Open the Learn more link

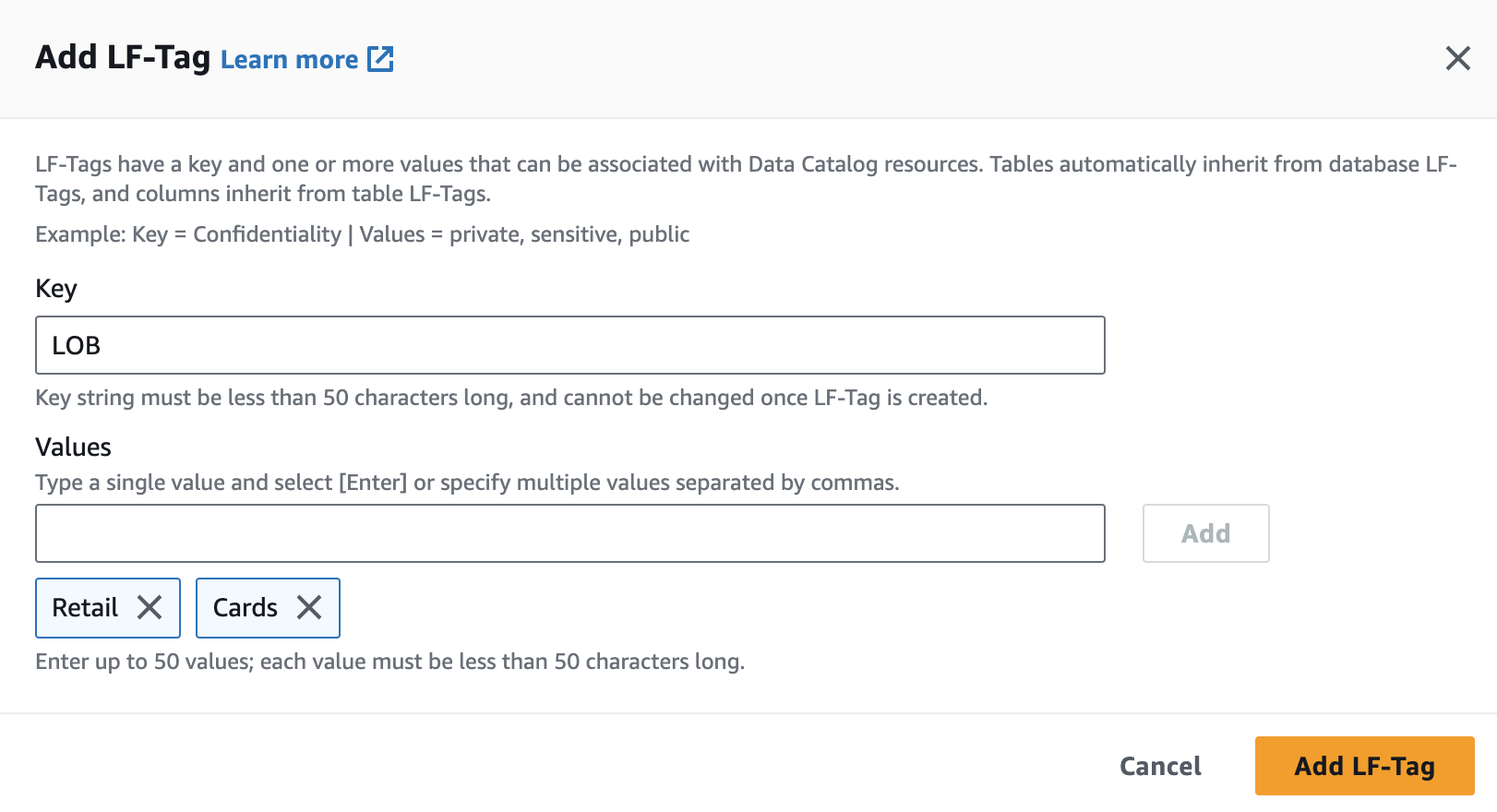click(x=289, y=60)
